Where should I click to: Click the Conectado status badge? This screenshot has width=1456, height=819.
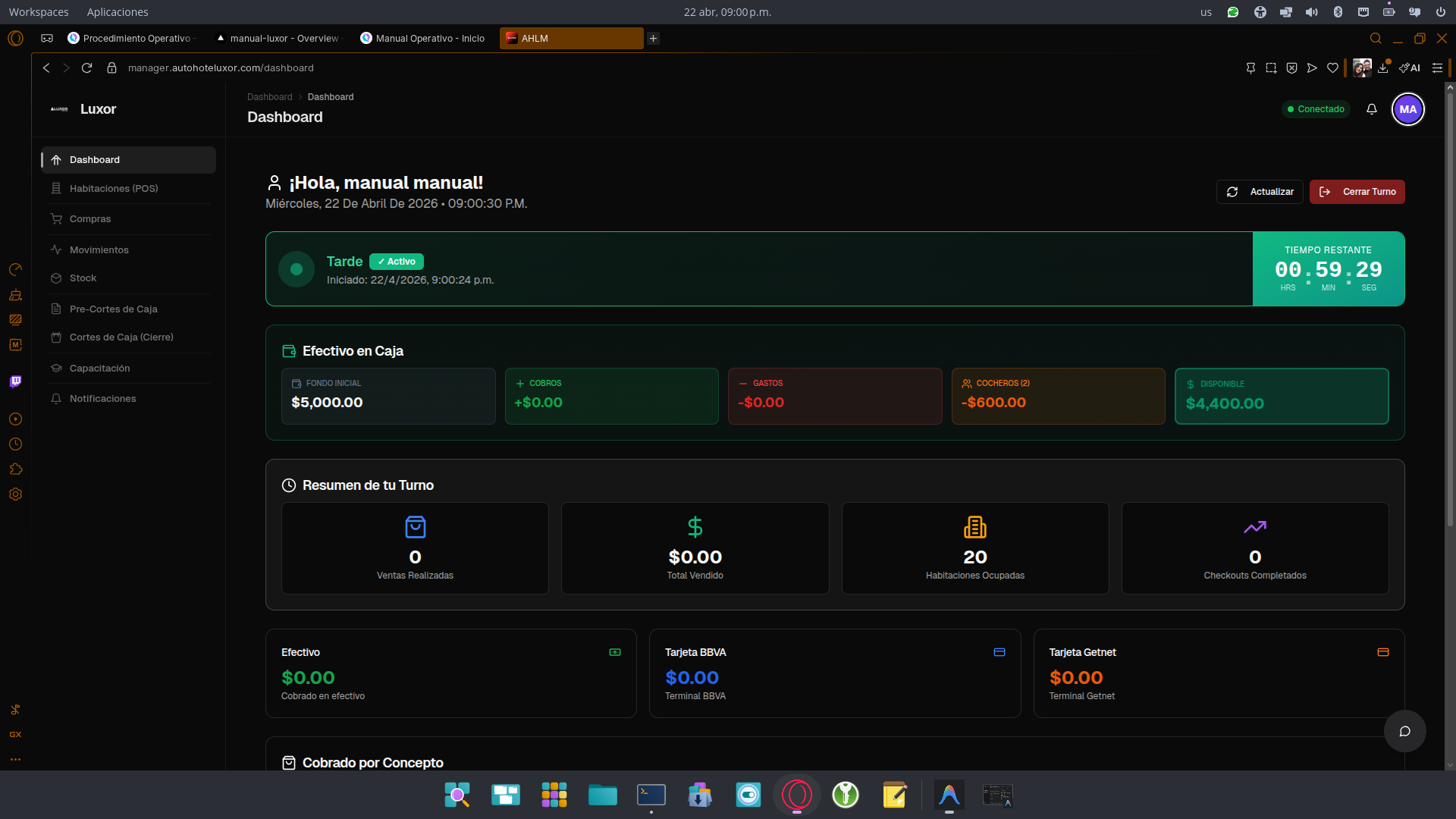point(1316,109)
